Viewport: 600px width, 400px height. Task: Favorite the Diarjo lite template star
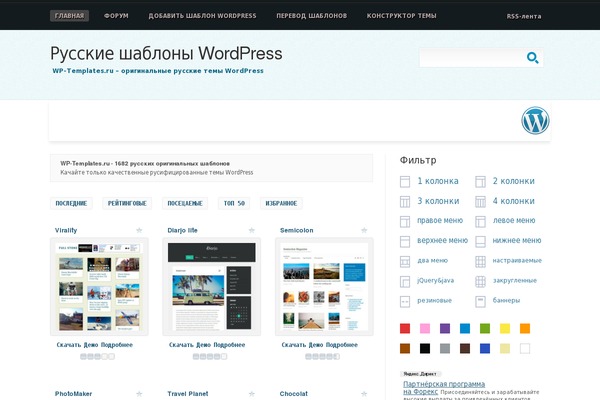(252, 230)
